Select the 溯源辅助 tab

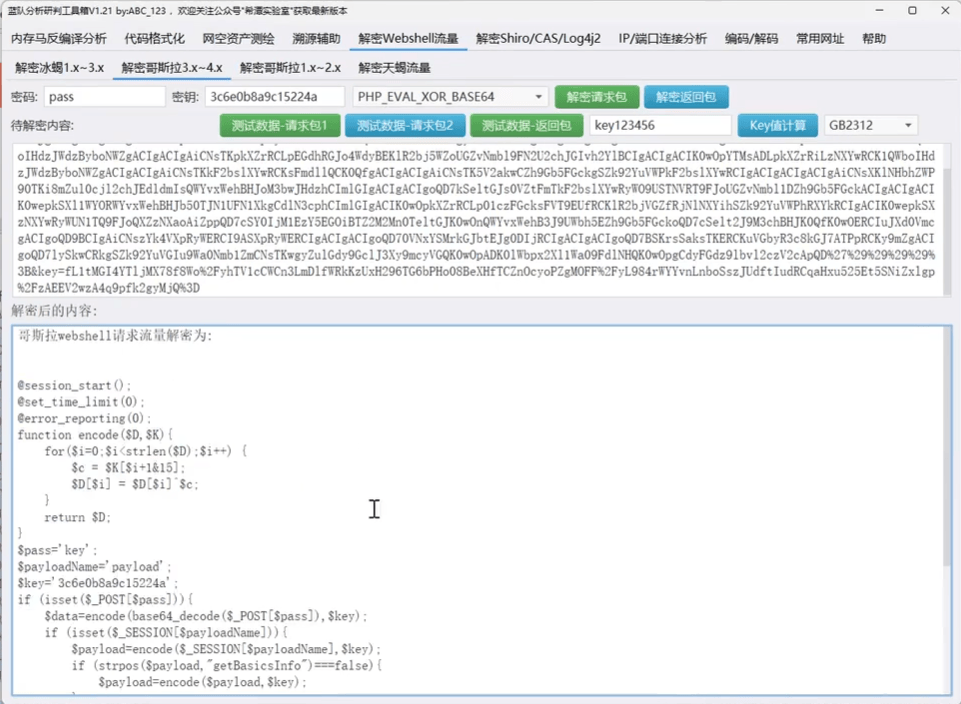pyautogui.click(x=316, y=39)
